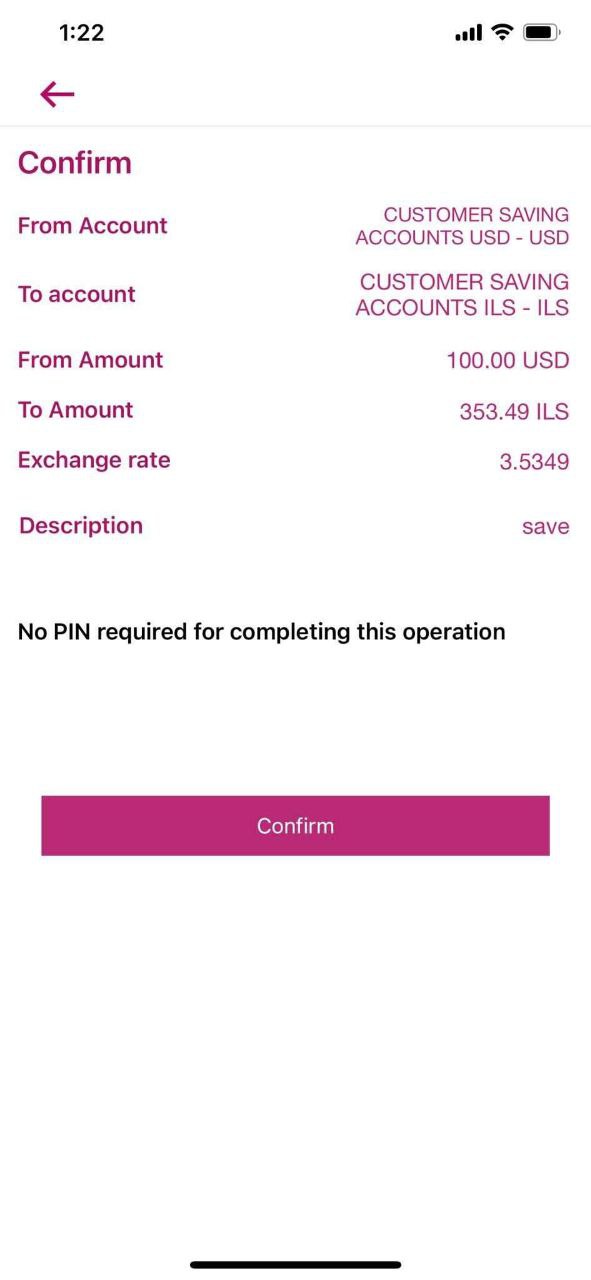Viewport: 591px width, 1280px height.
Task: Select the 3.5349 exchange rate value
Action: coord(534,462)
